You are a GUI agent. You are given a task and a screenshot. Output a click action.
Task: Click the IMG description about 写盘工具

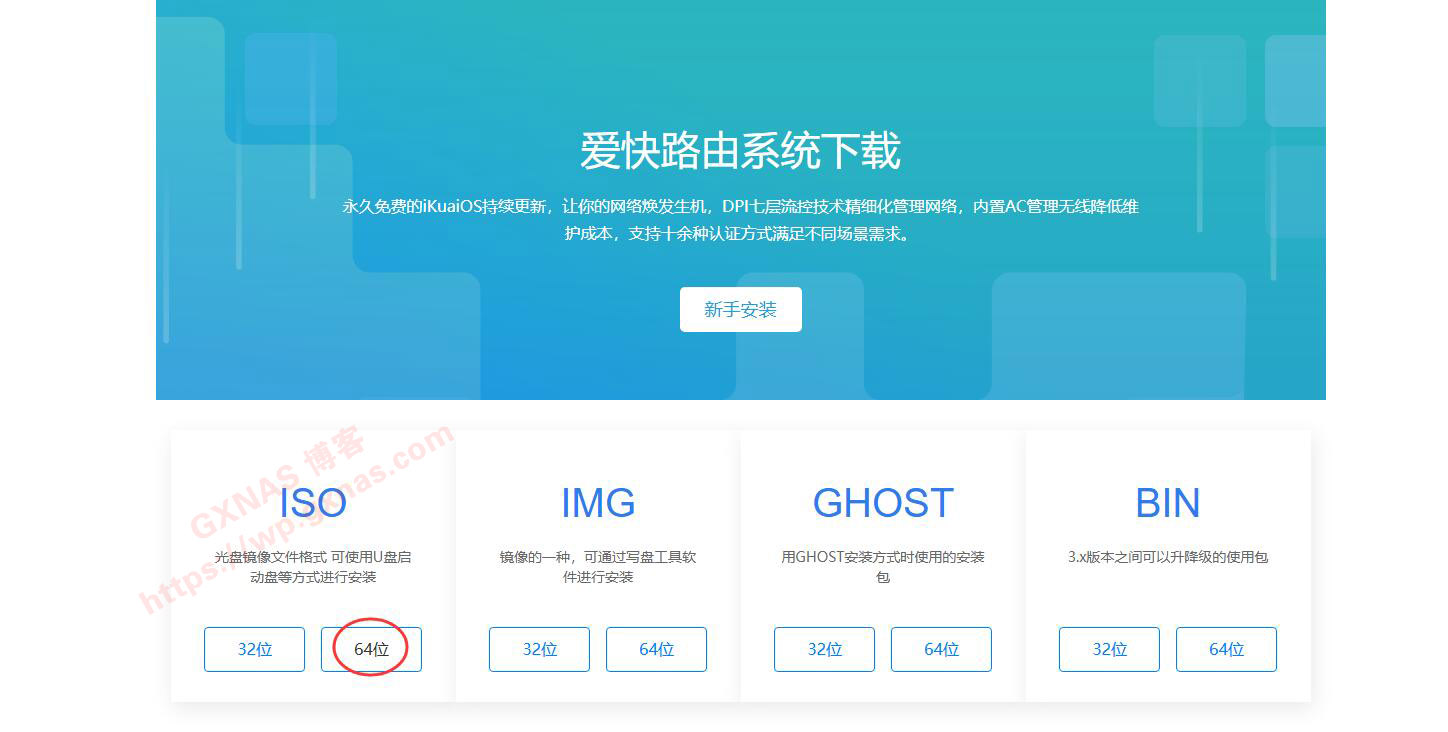(x=598, y=567)
